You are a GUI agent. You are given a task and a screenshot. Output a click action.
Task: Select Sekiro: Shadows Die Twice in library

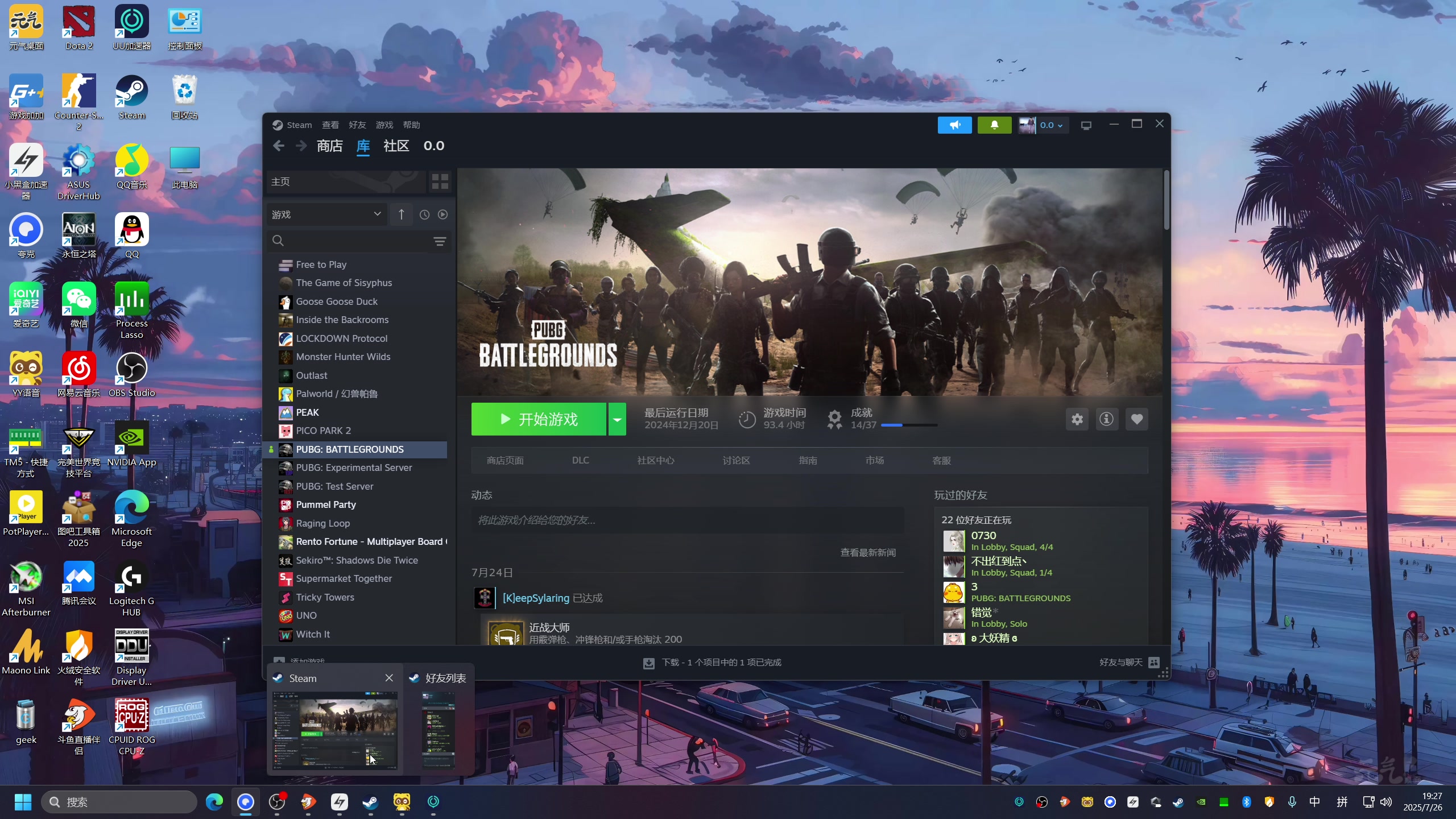357,560
